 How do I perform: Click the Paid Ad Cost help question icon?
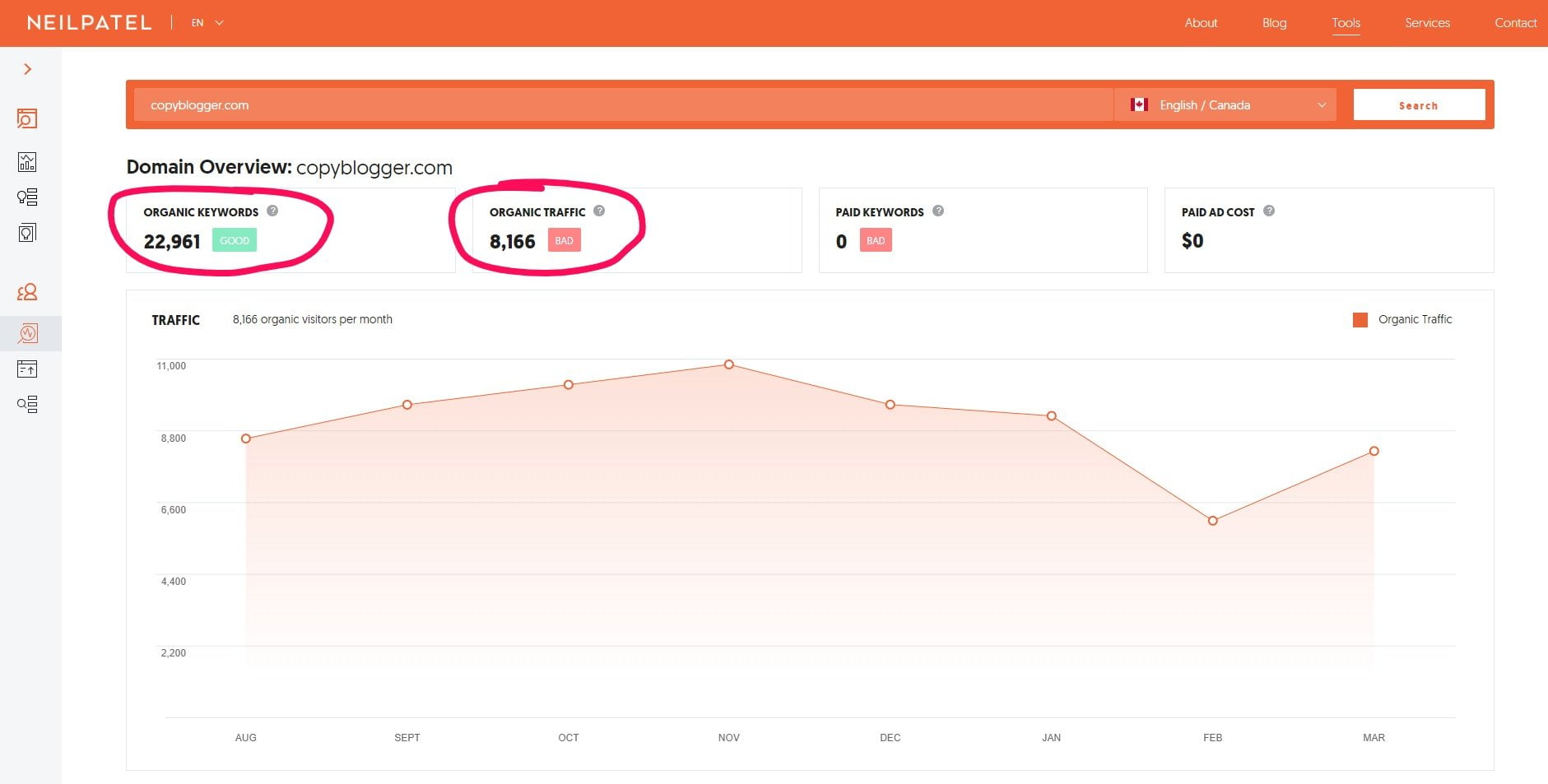pyautogui.click(x=1269, y=211)
